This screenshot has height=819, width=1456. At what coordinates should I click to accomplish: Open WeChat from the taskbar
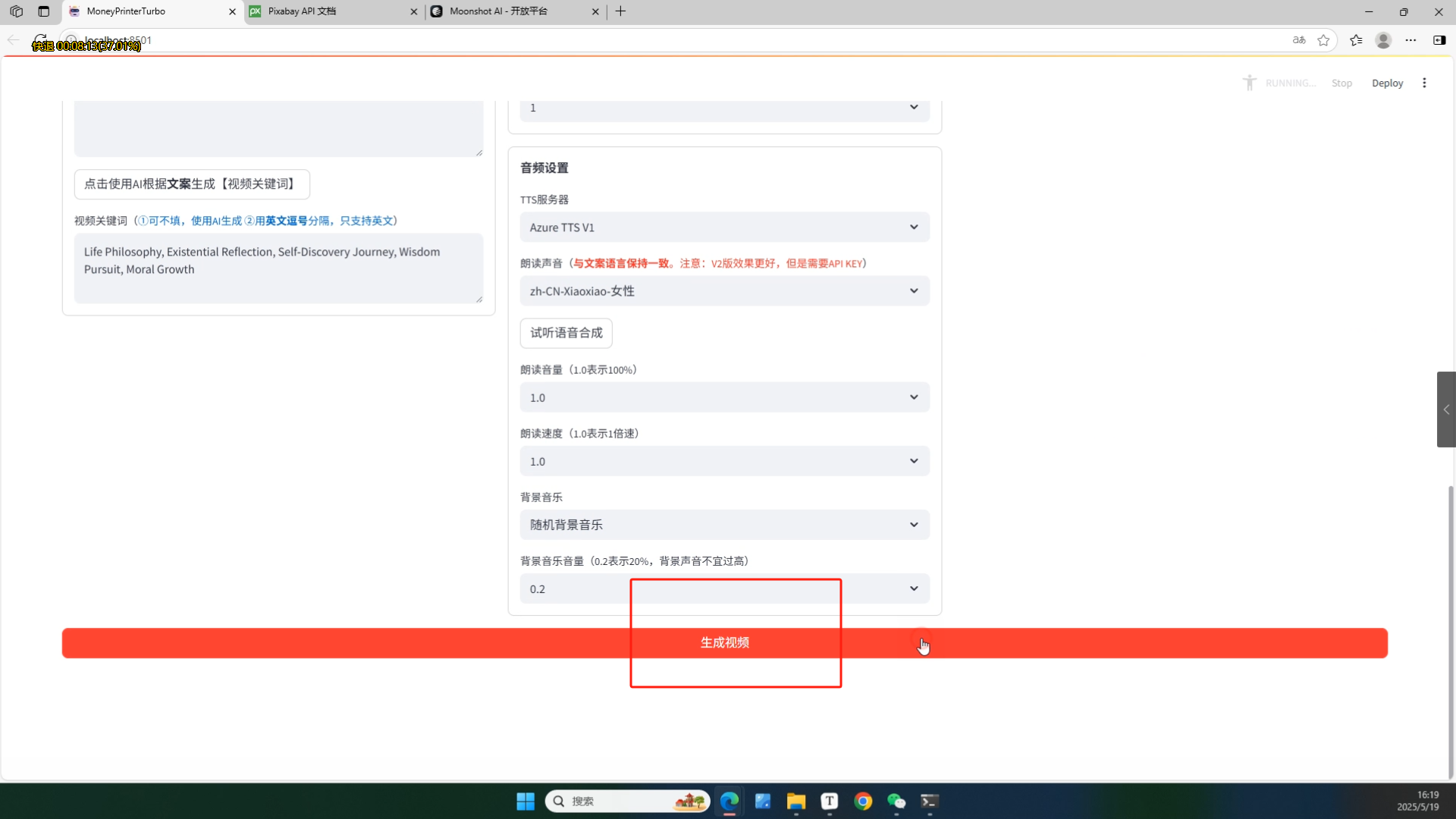click(896, 801)
